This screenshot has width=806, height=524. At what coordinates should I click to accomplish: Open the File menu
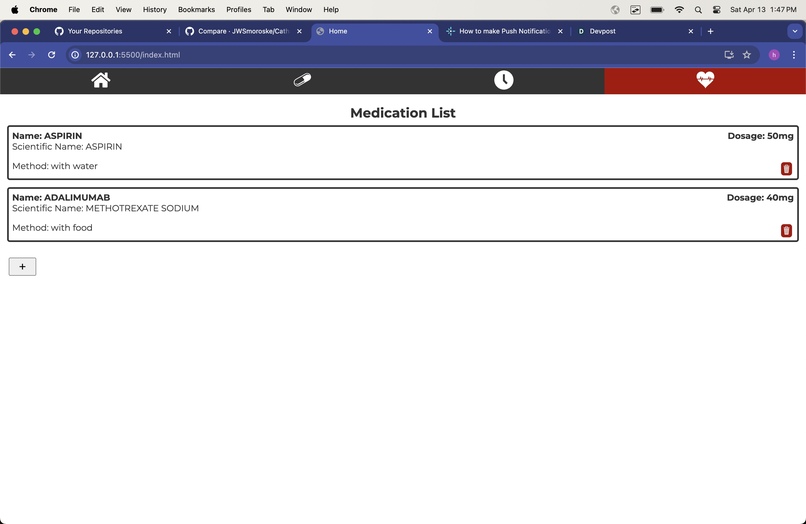pos(74,9)
